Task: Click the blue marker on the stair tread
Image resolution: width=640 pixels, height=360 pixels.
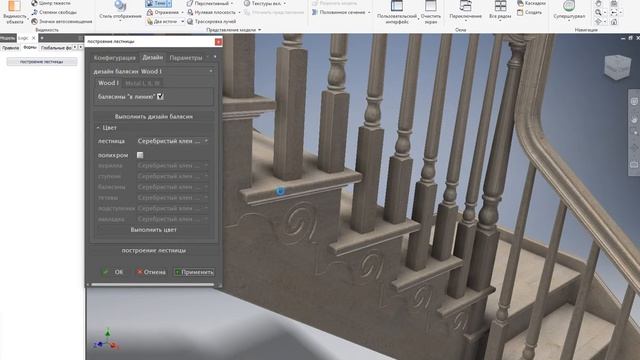Action: click(x=280, y=191)
